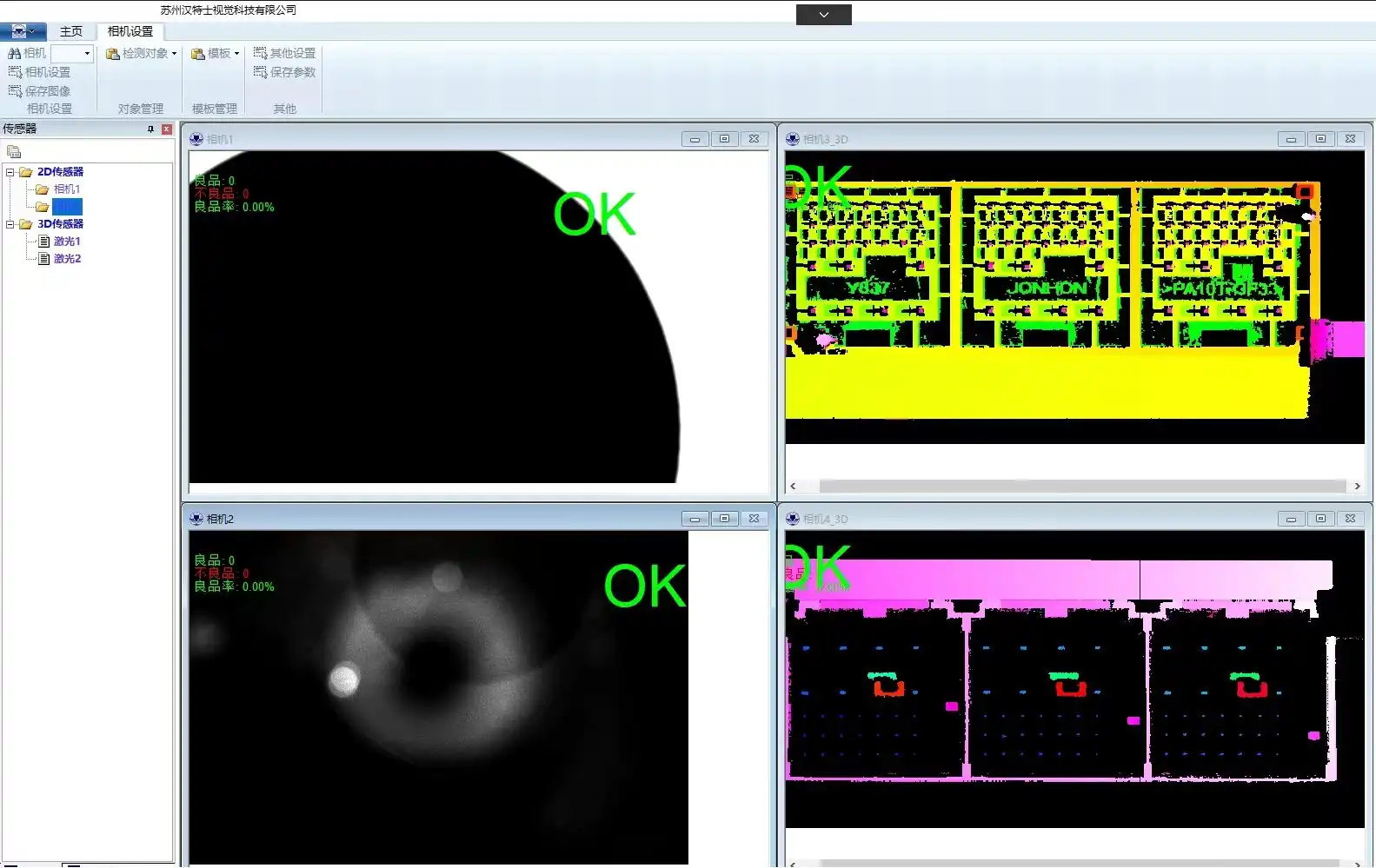The width and height of the screenshot is (1376, 868).
Task: Click the toolbar icon under 传感器 panel title
Action: [14, 152]
